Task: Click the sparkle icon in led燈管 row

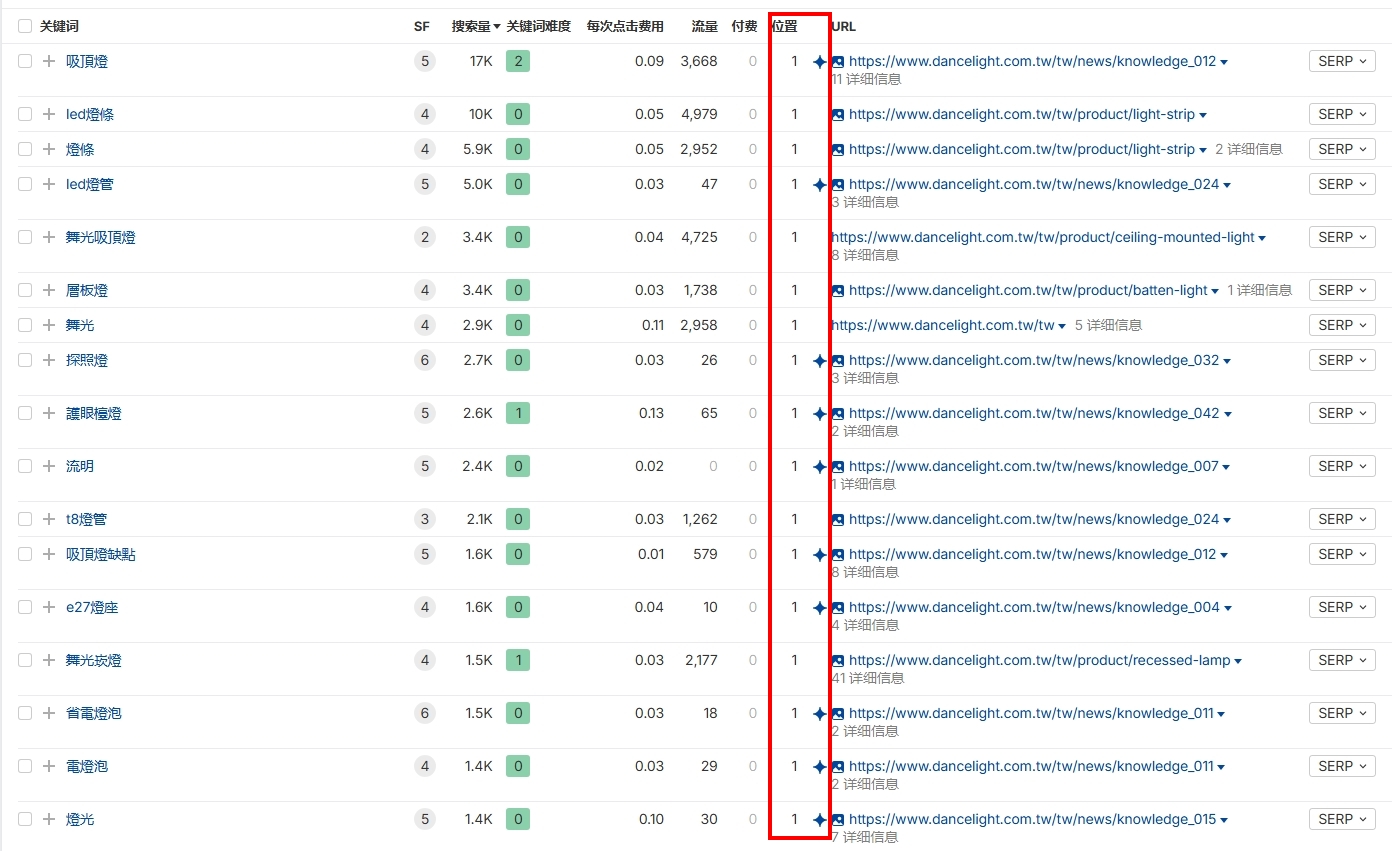Action: pyautogui.click(x=820, y=185)
